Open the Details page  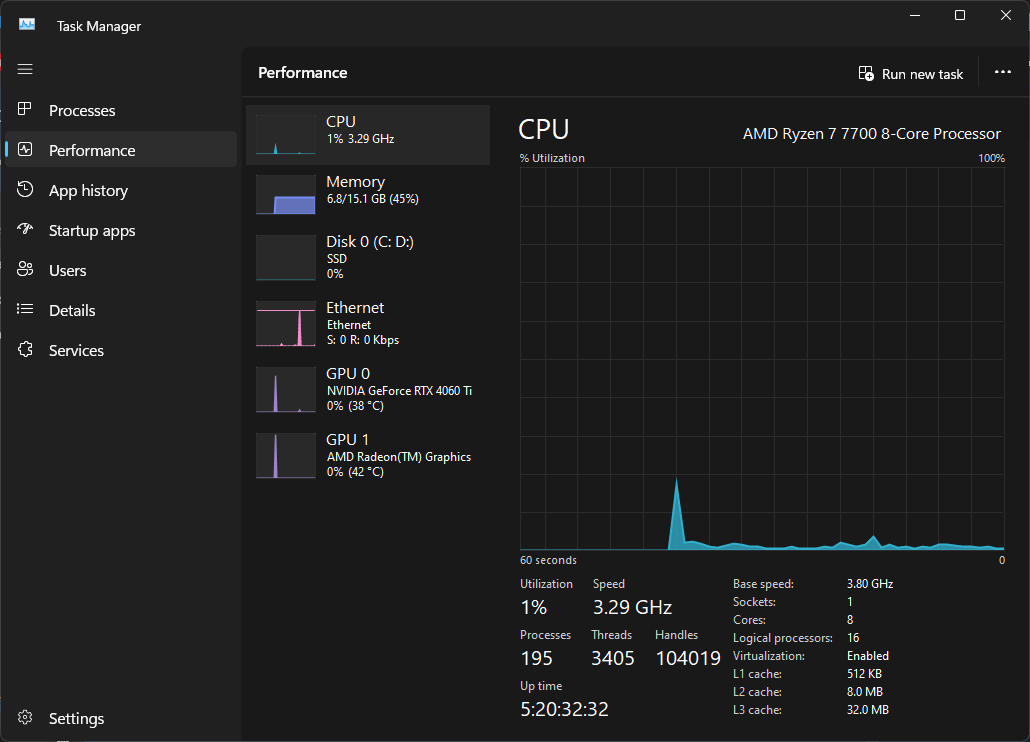click(121, 311)
